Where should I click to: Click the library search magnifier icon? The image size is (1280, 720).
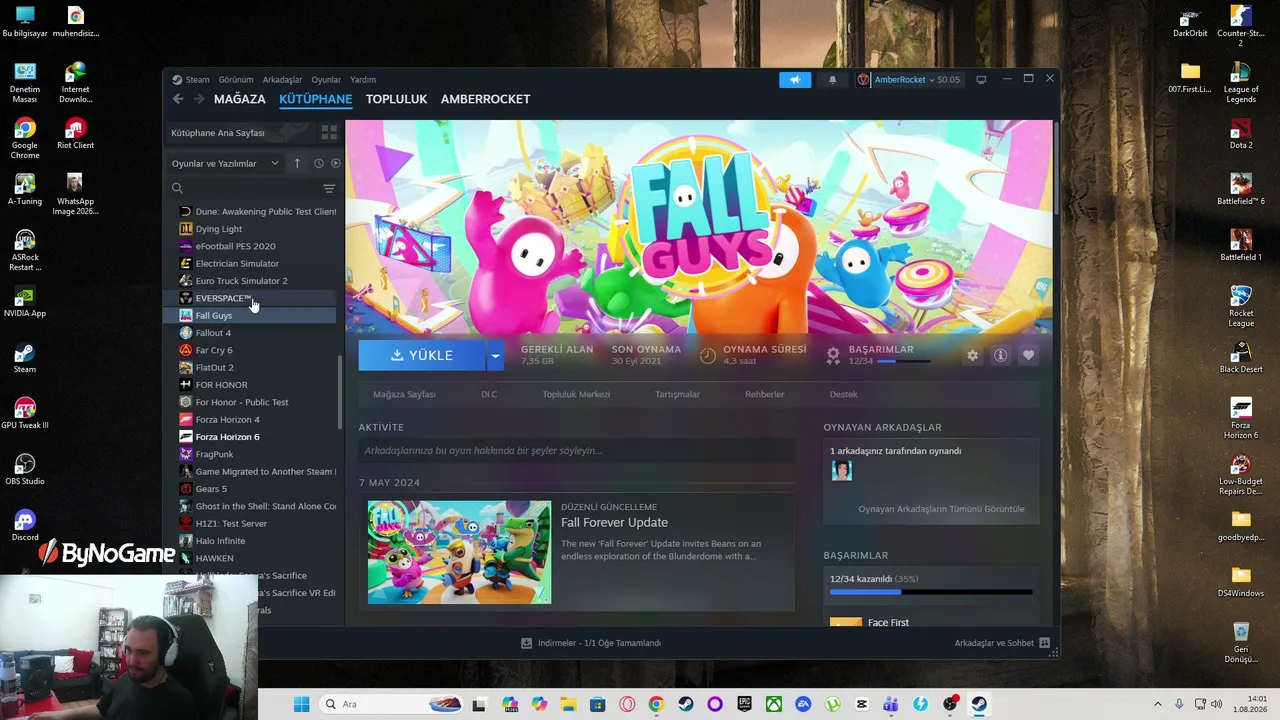[177, 188]
